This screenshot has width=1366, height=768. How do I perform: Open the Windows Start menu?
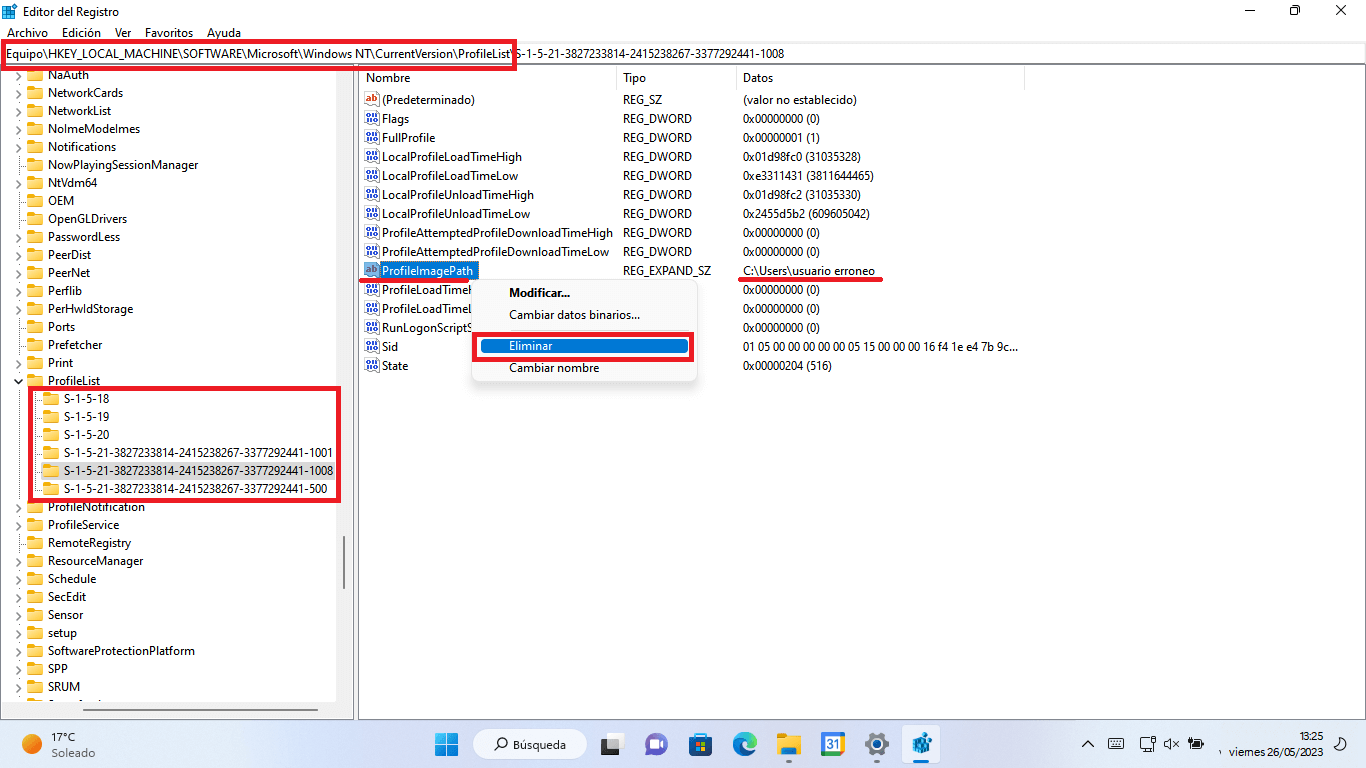446,744
